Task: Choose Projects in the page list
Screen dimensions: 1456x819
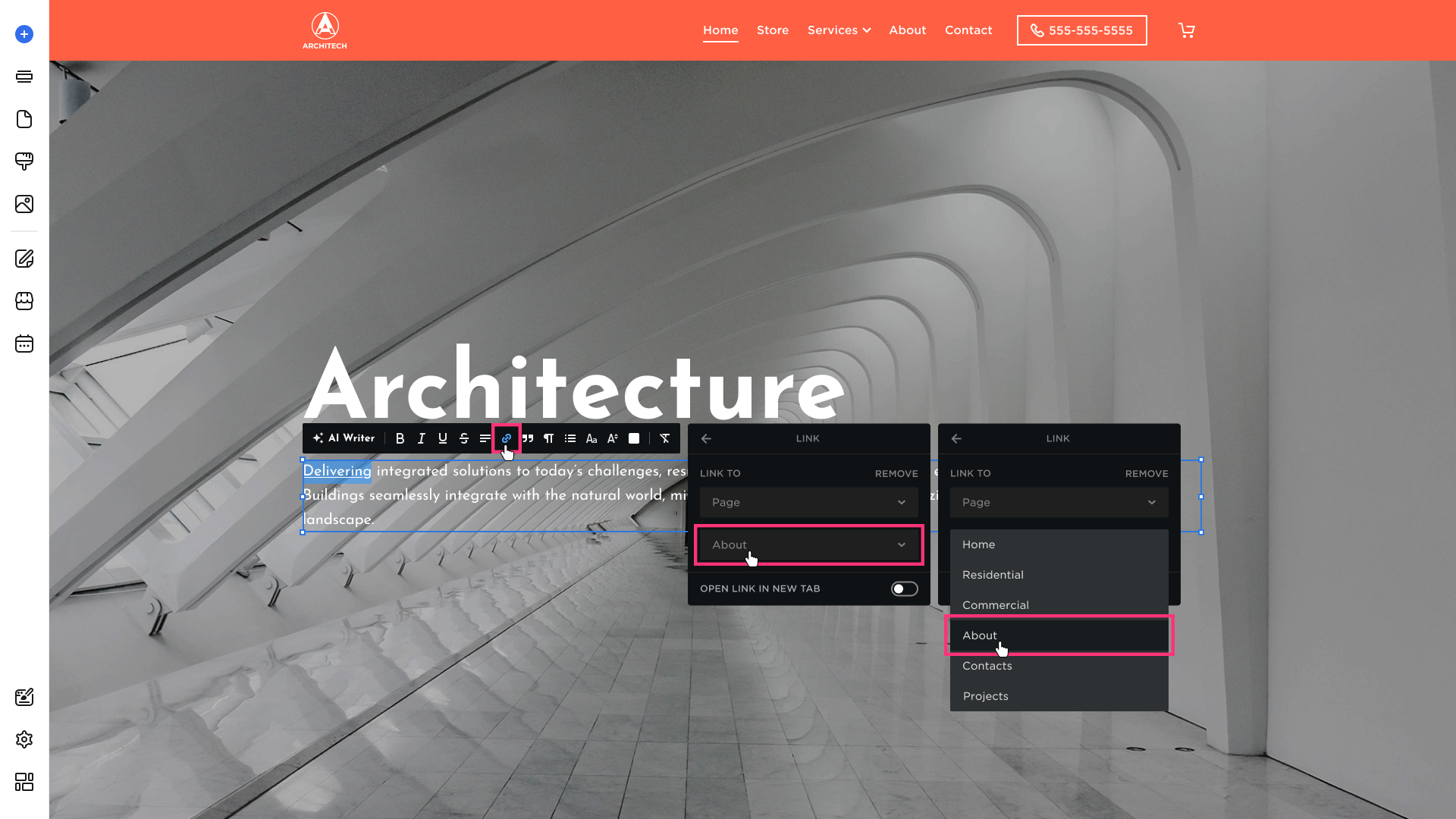Action: click(985, 696)
